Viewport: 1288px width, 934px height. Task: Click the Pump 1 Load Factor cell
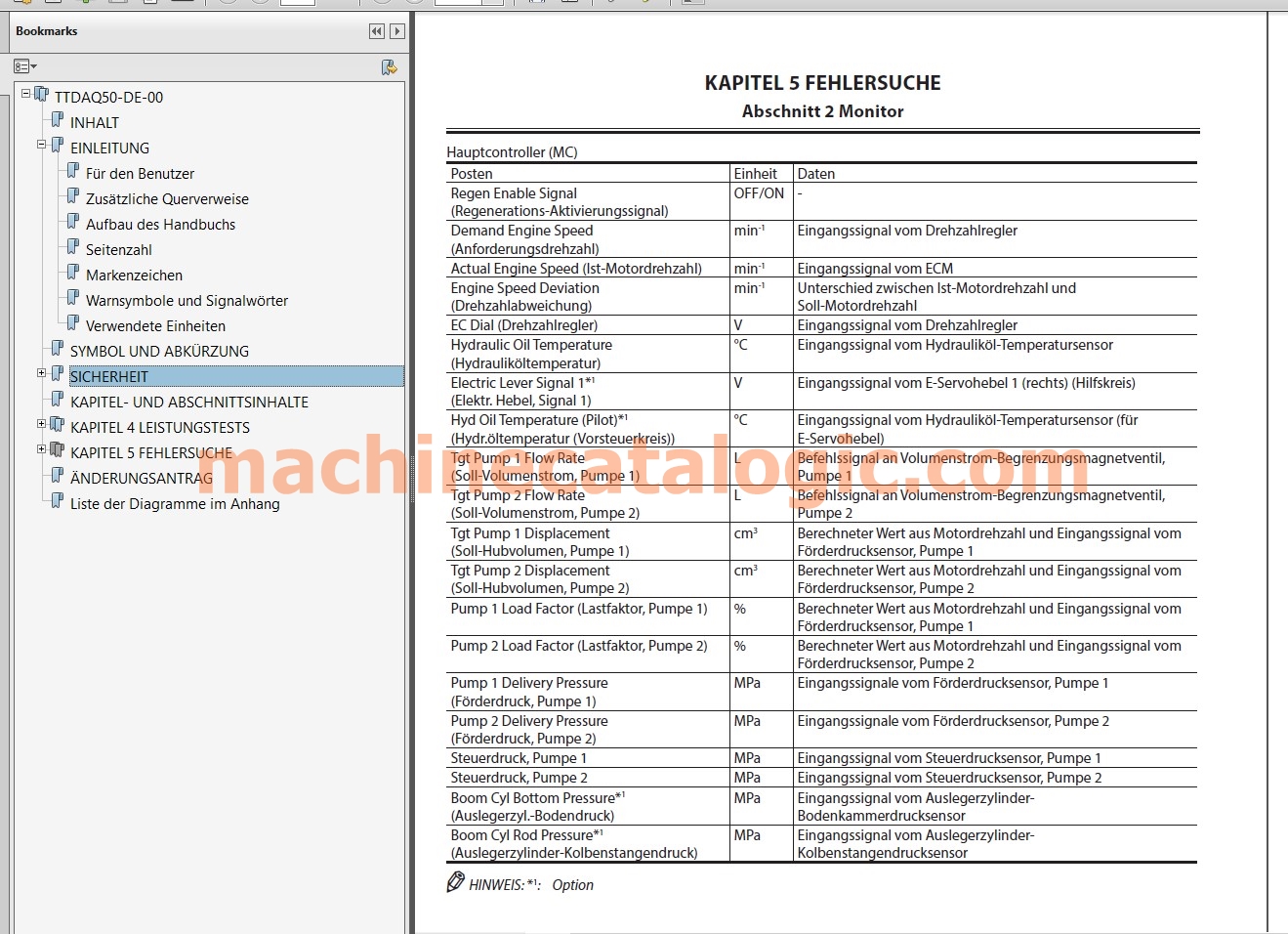tap(588, 617)
